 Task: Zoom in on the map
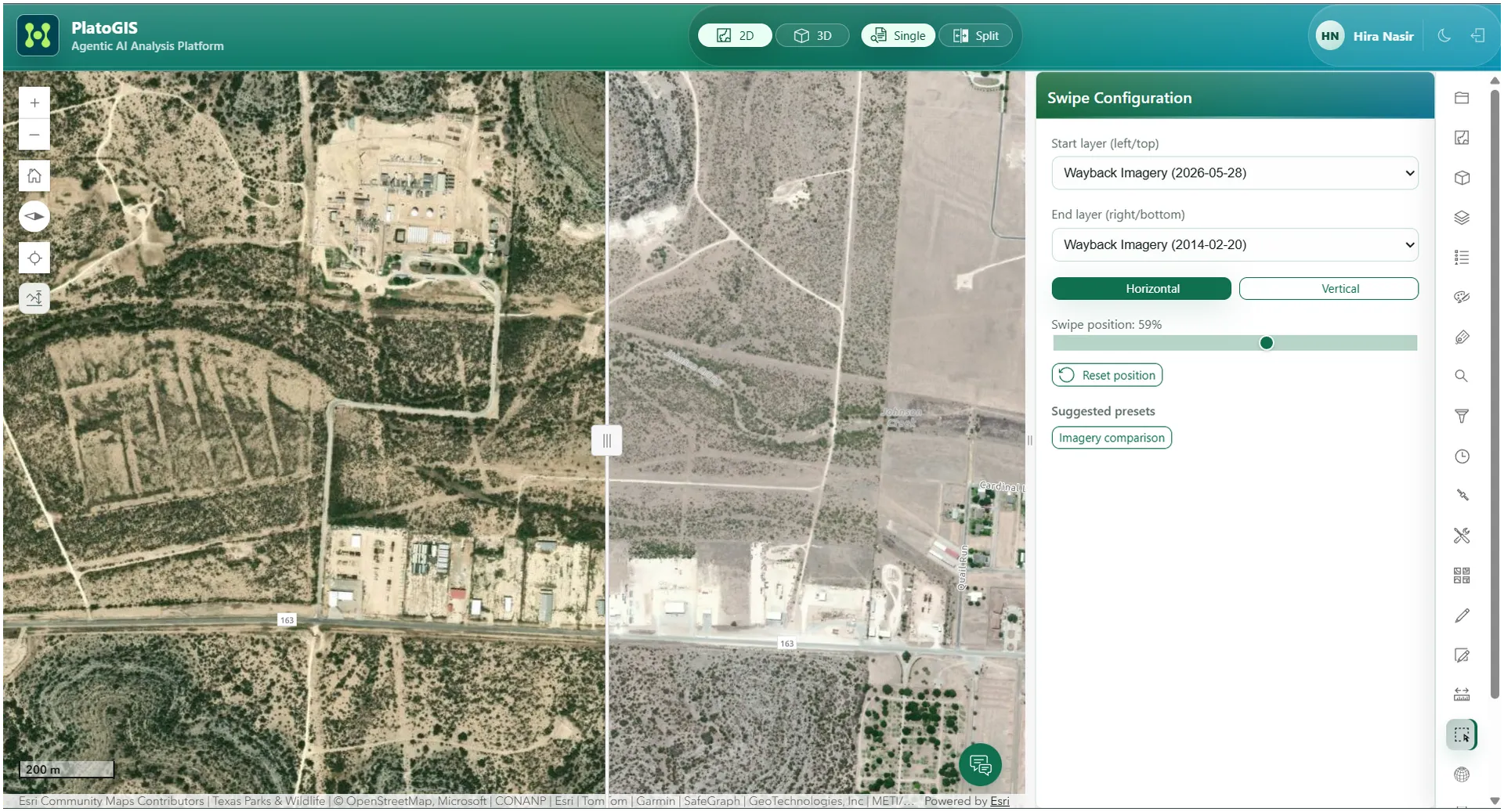34,103
